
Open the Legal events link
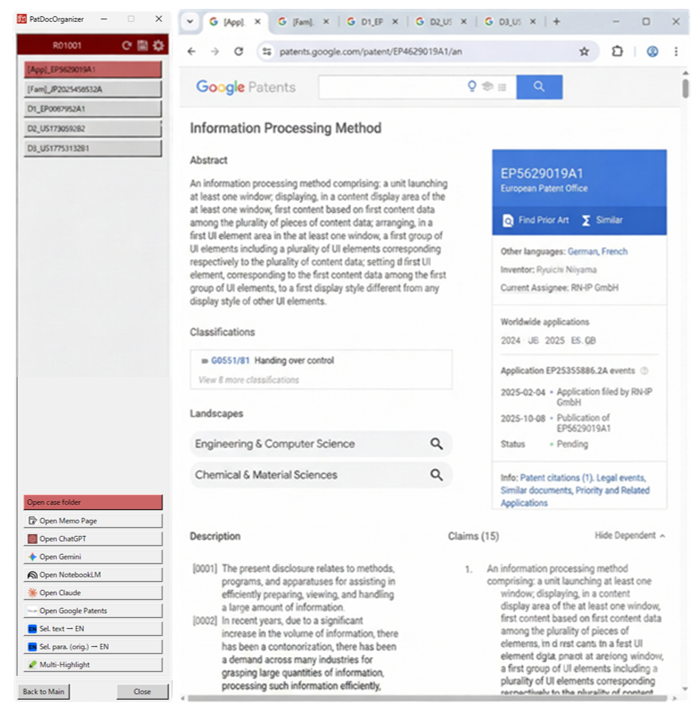tap(621, 478)
